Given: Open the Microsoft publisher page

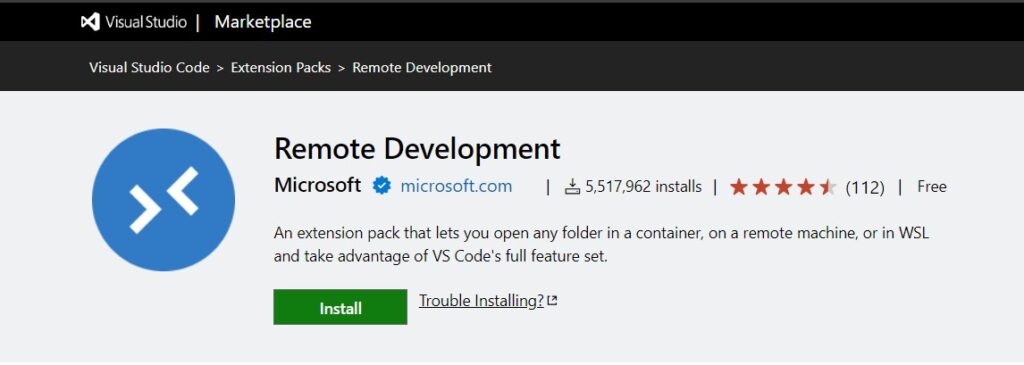Looking at the screenshot, I should click(x=317, y=185).
